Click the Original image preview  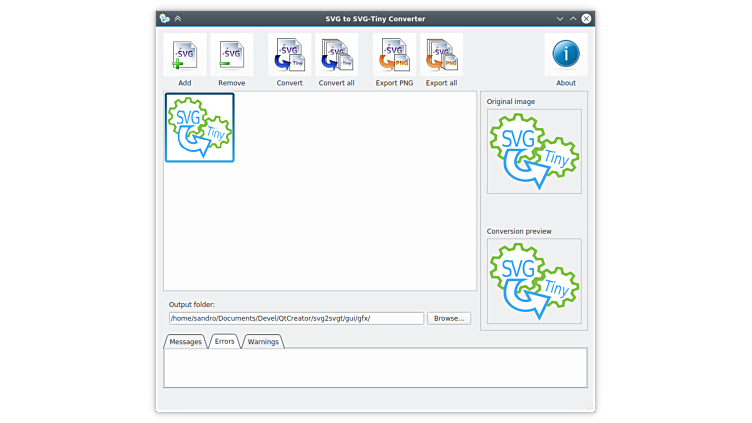(x=534, y=151)
